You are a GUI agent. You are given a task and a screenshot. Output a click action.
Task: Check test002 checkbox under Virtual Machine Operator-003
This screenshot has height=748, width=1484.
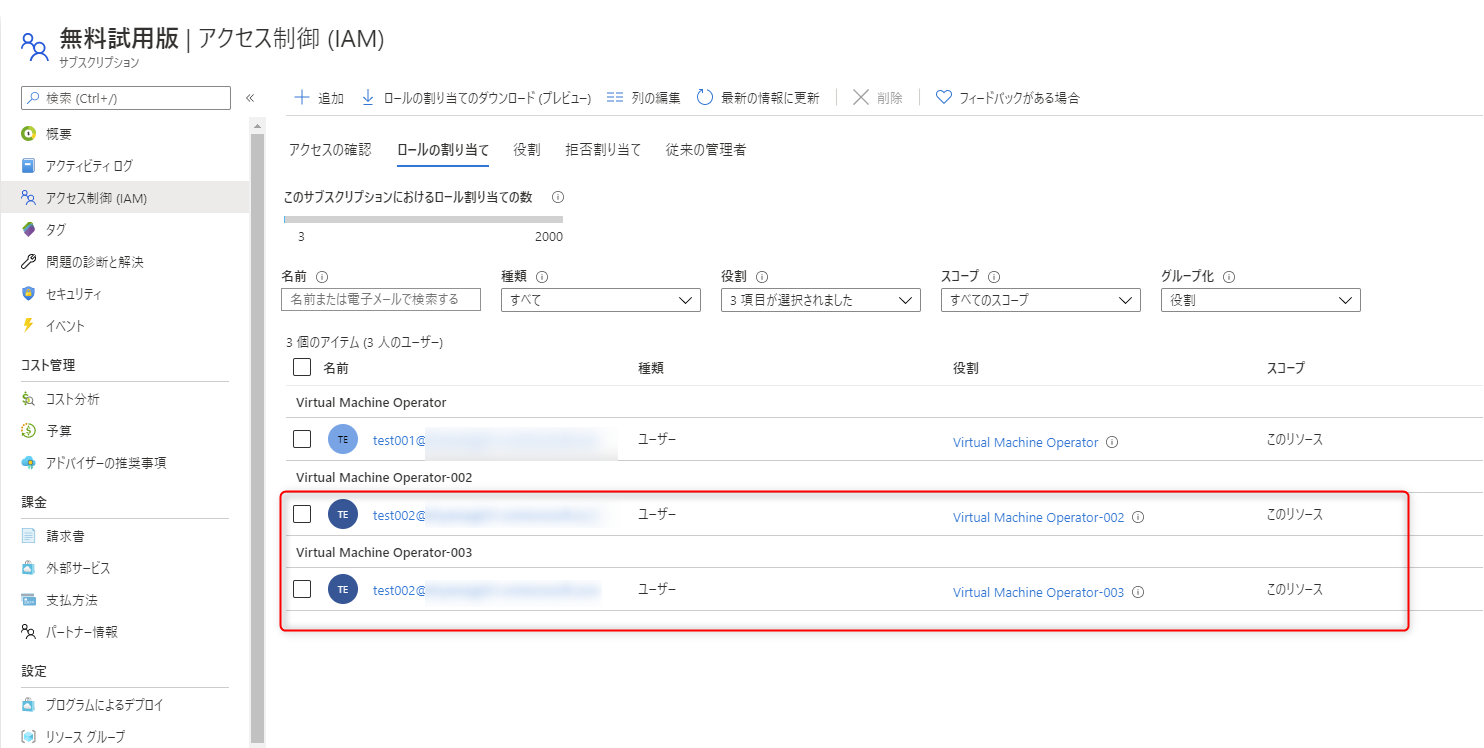pos(302,589)
